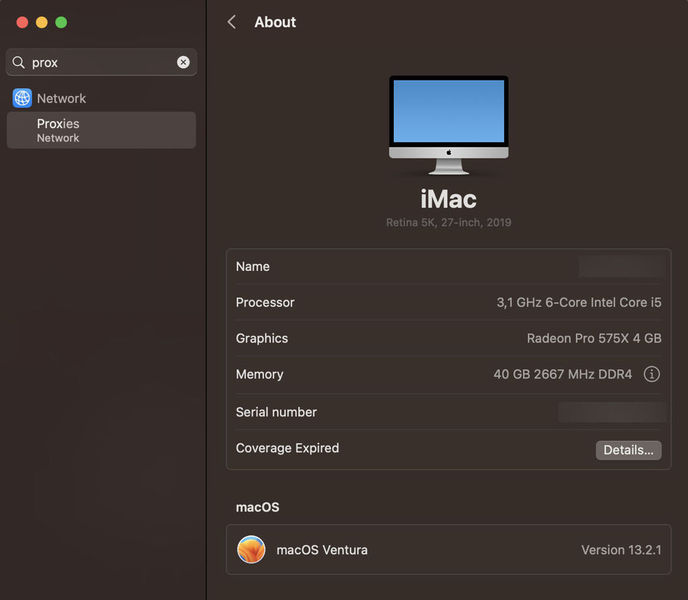
Task: Click the Name row label
Action: point(253,266)
